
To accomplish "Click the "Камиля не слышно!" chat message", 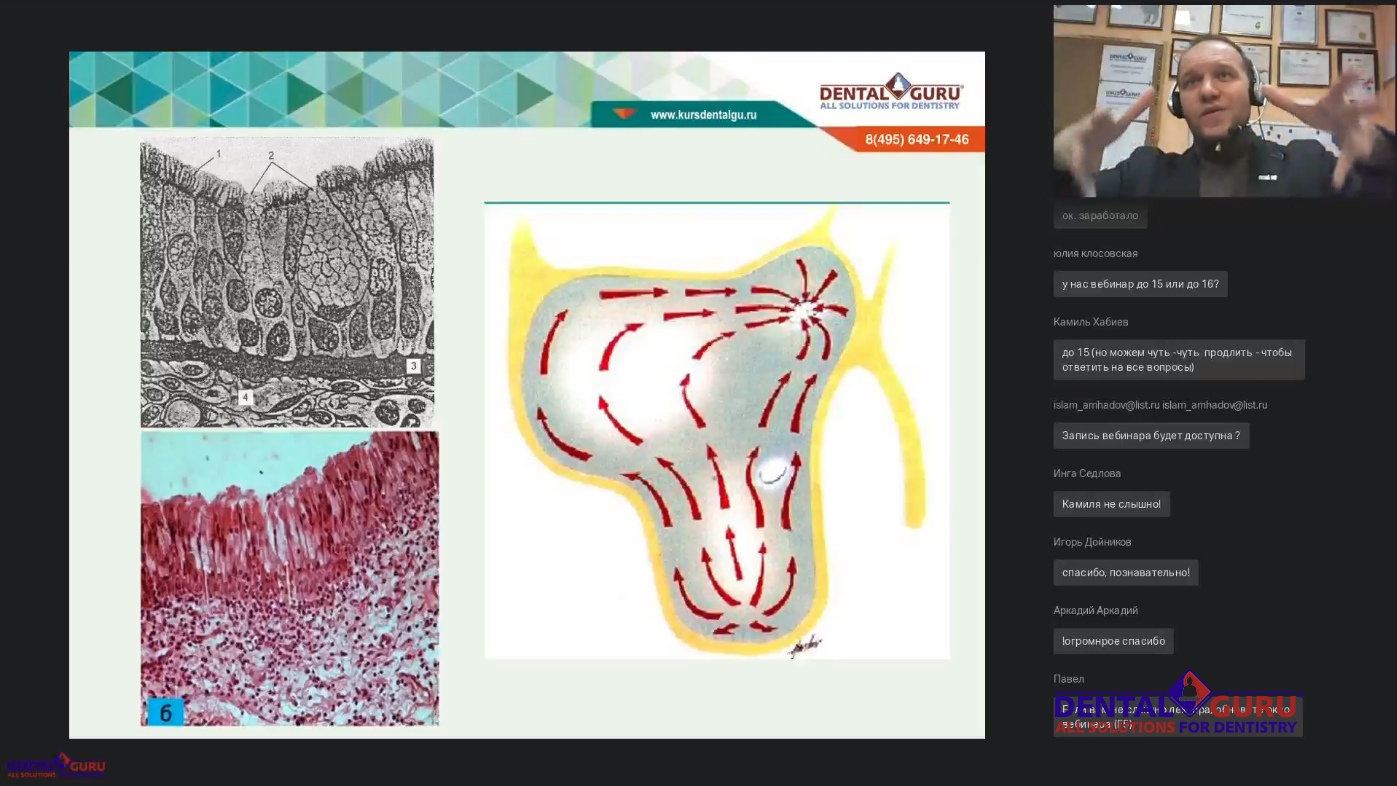I will 1111,504.
